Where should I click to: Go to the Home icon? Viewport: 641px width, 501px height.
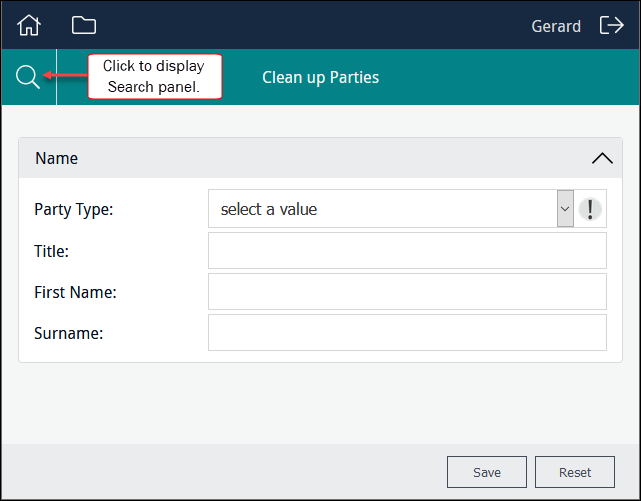29,25
